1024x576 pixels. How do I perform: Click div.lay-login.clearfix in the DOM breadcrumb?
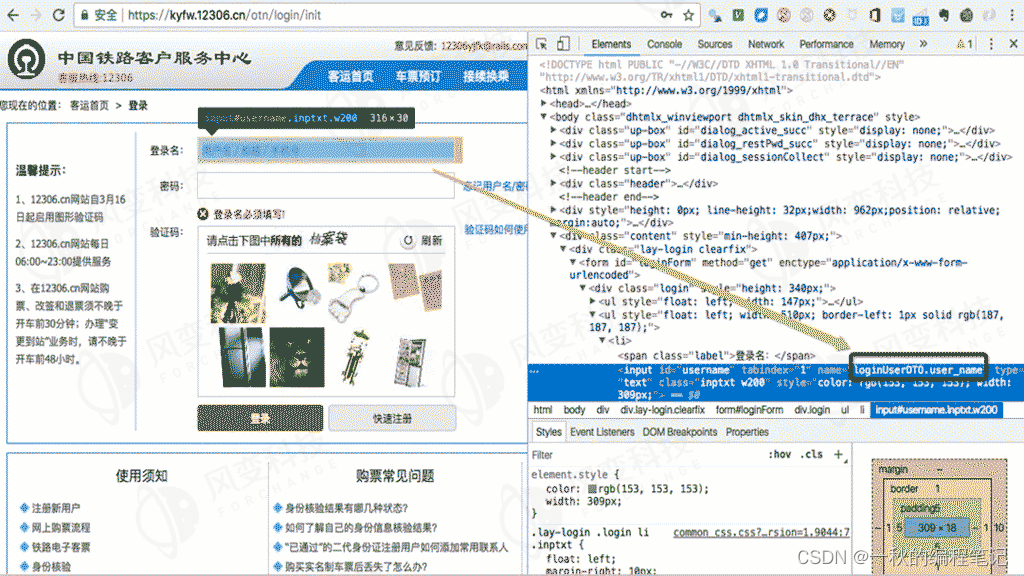(662, 409)
